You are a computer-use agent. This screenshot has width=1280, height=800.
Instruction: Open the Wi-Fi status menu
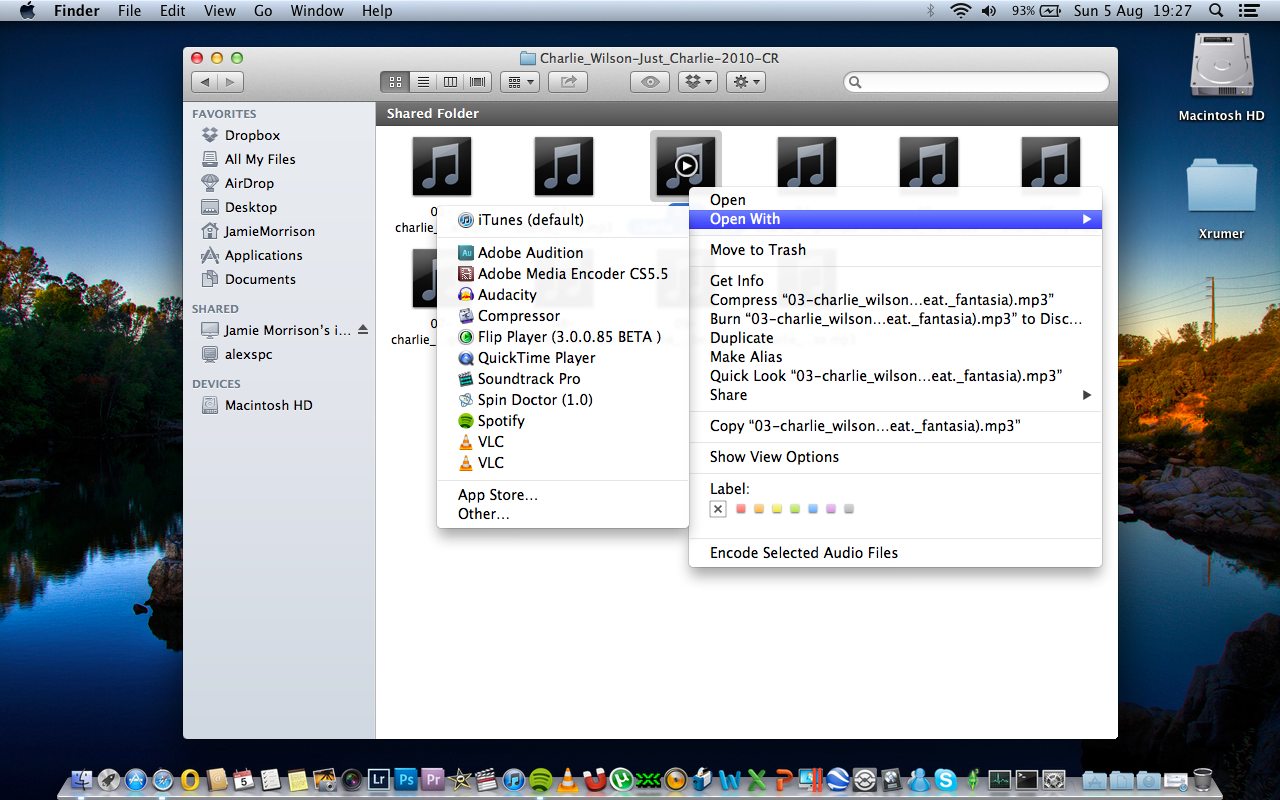point(961,11)
